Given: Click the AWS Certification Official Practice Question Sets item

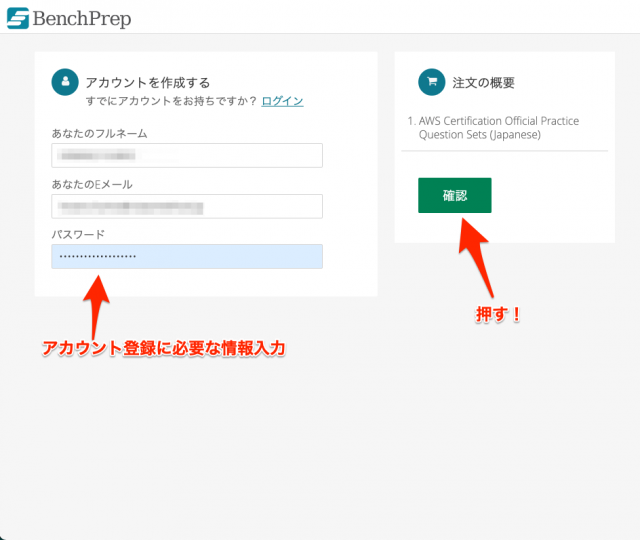Looking at the screenshot, I should point(493,128).
